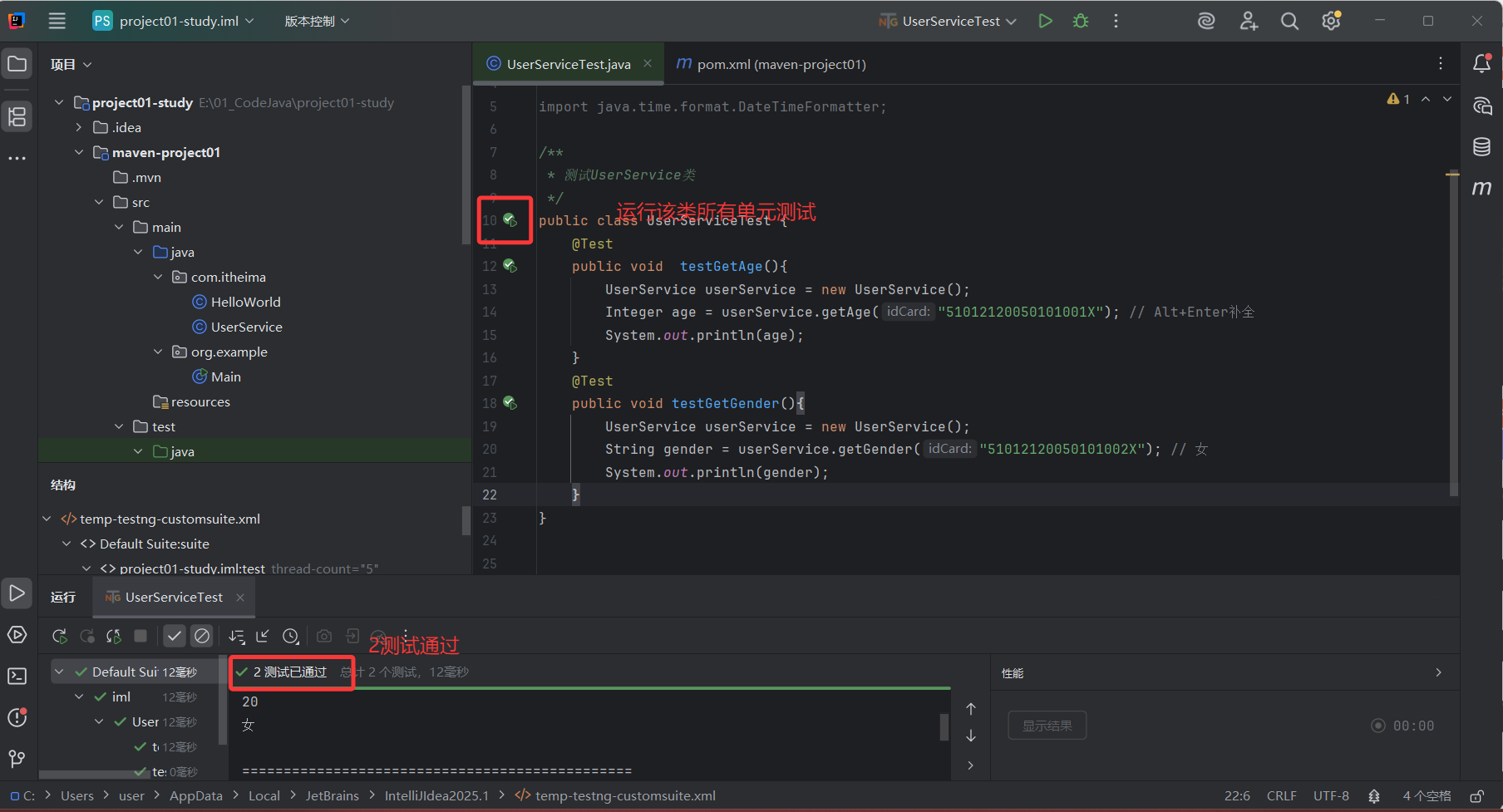Open the hamburger main menu
Image resolution: width=1503 pixels, height=812 pixels.
(x=57, y=21)
